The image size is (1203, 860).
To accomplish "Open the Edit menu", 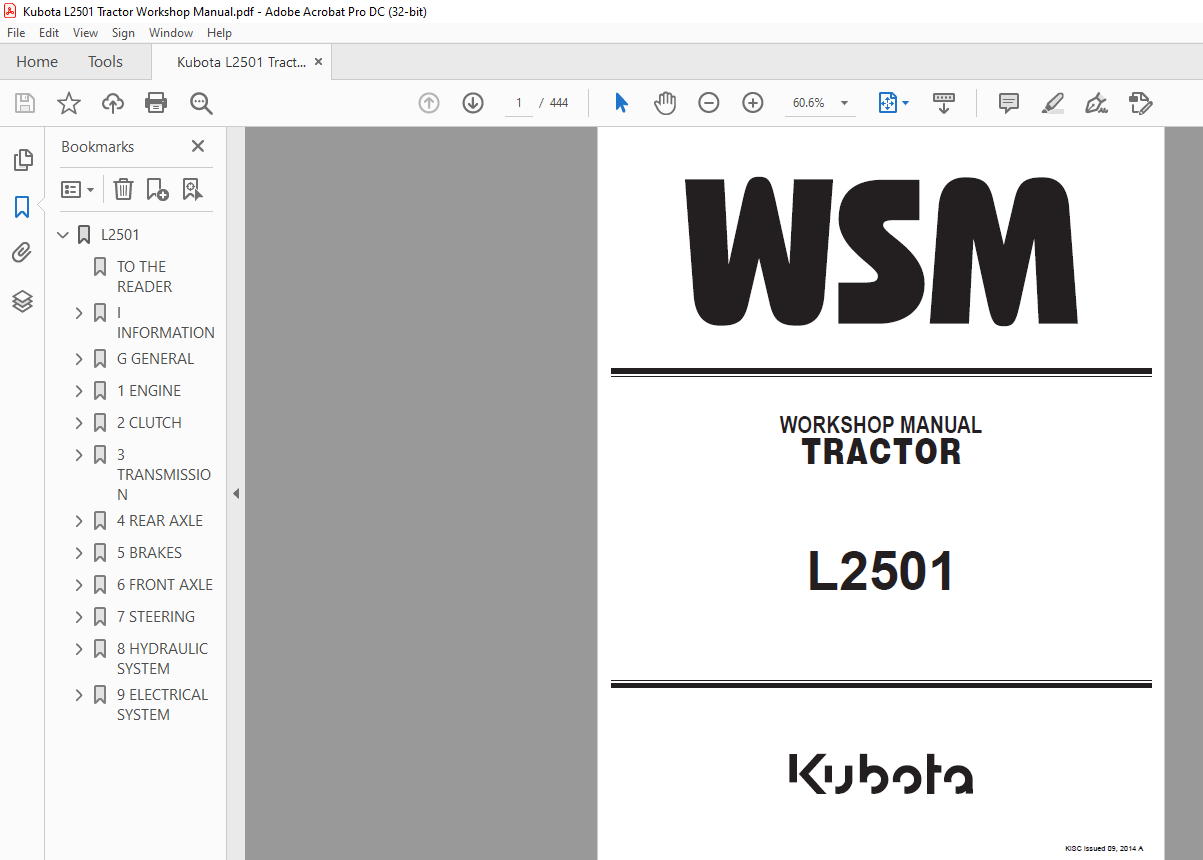I will pyautogui.click(x=49, y=33).
